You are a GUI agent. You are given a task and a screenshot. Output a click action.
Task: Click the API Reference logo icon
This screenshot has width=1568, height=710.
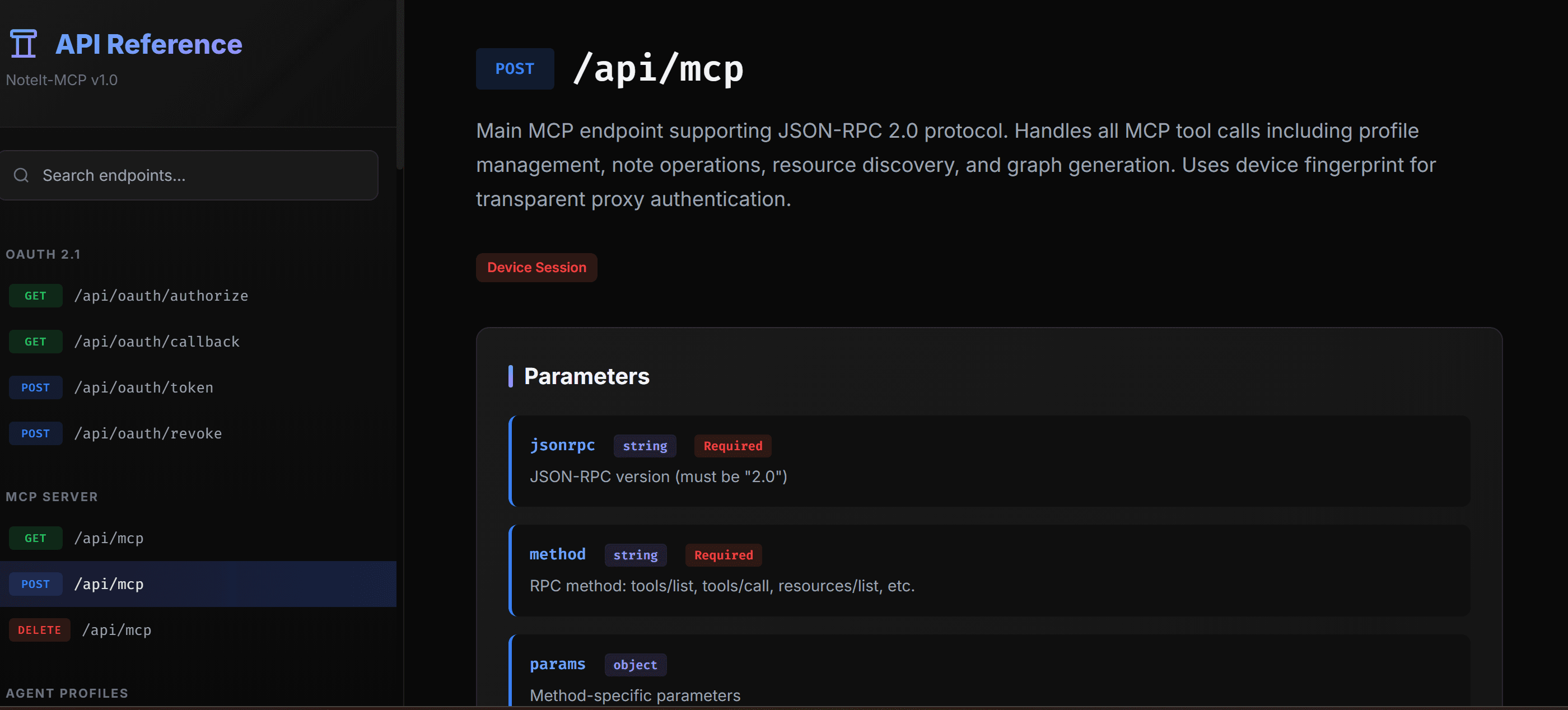click(x=22, y=43)
